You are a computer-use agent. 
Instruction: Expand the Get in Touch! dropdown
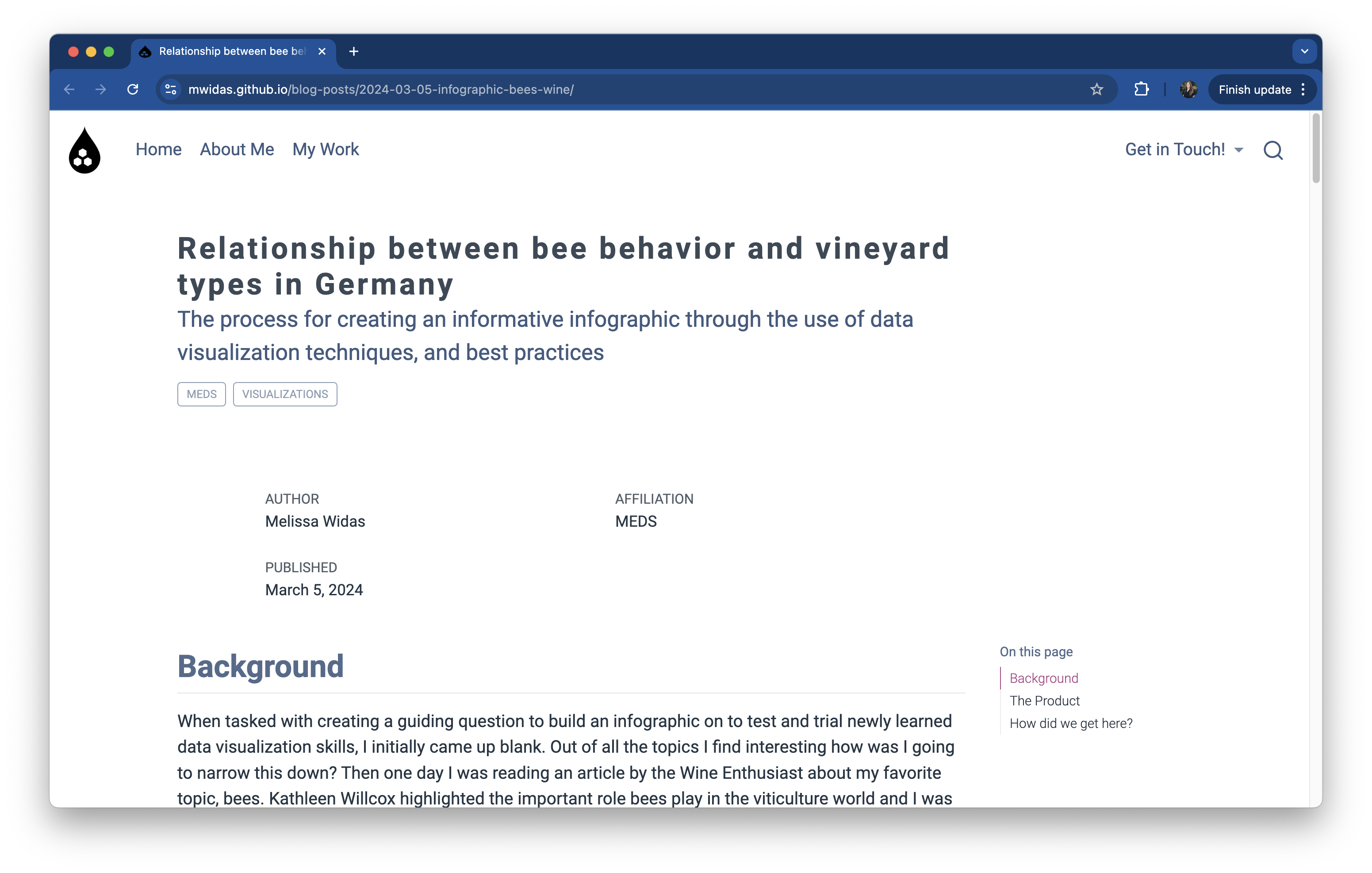[1184, 149]
